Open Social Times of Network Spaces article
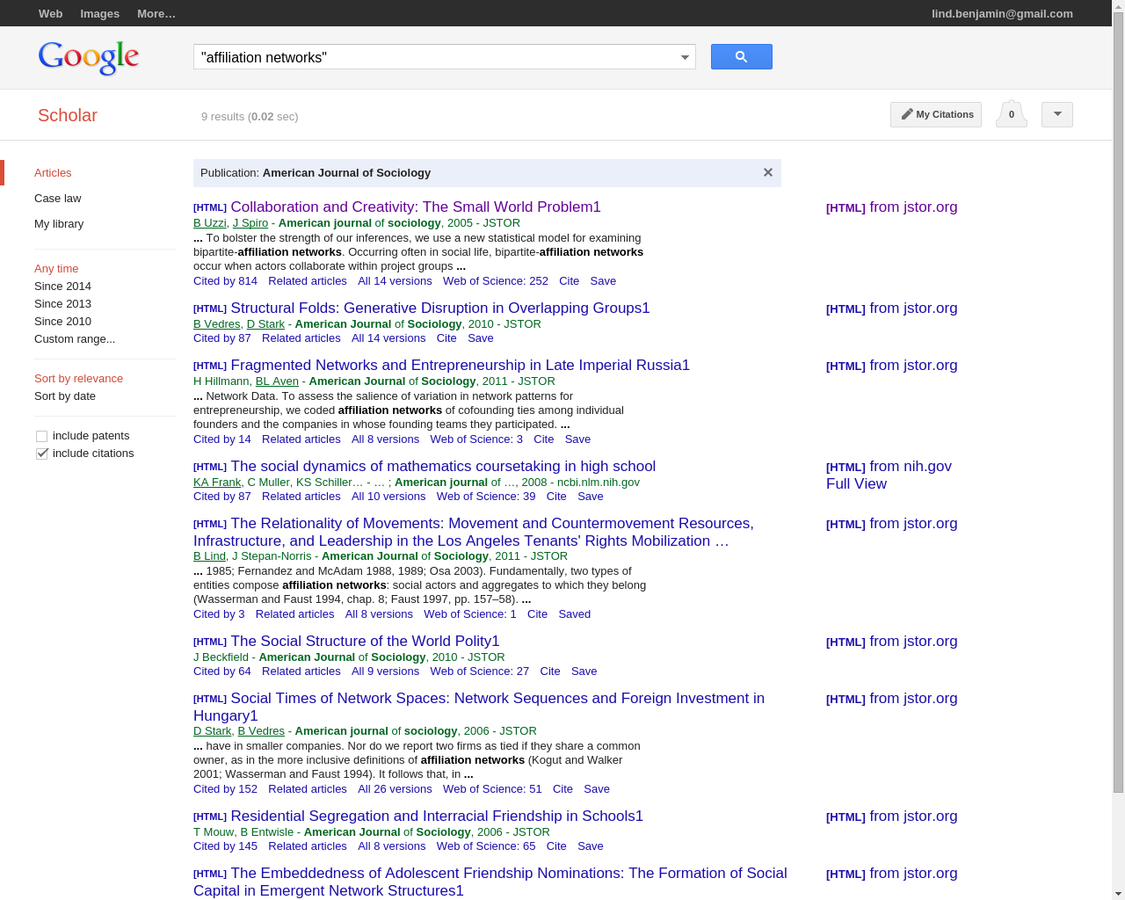The image size is (1125, 900). point(479,707)
